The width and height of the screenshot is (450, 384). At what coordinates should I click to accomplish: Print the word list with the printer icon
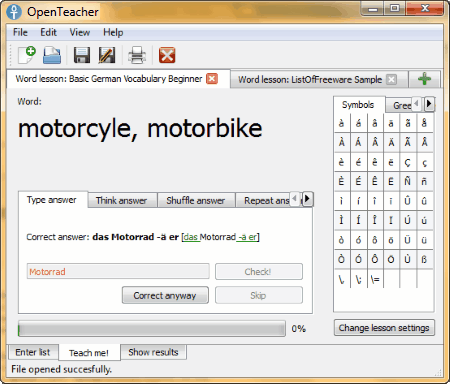pos(137,55)
